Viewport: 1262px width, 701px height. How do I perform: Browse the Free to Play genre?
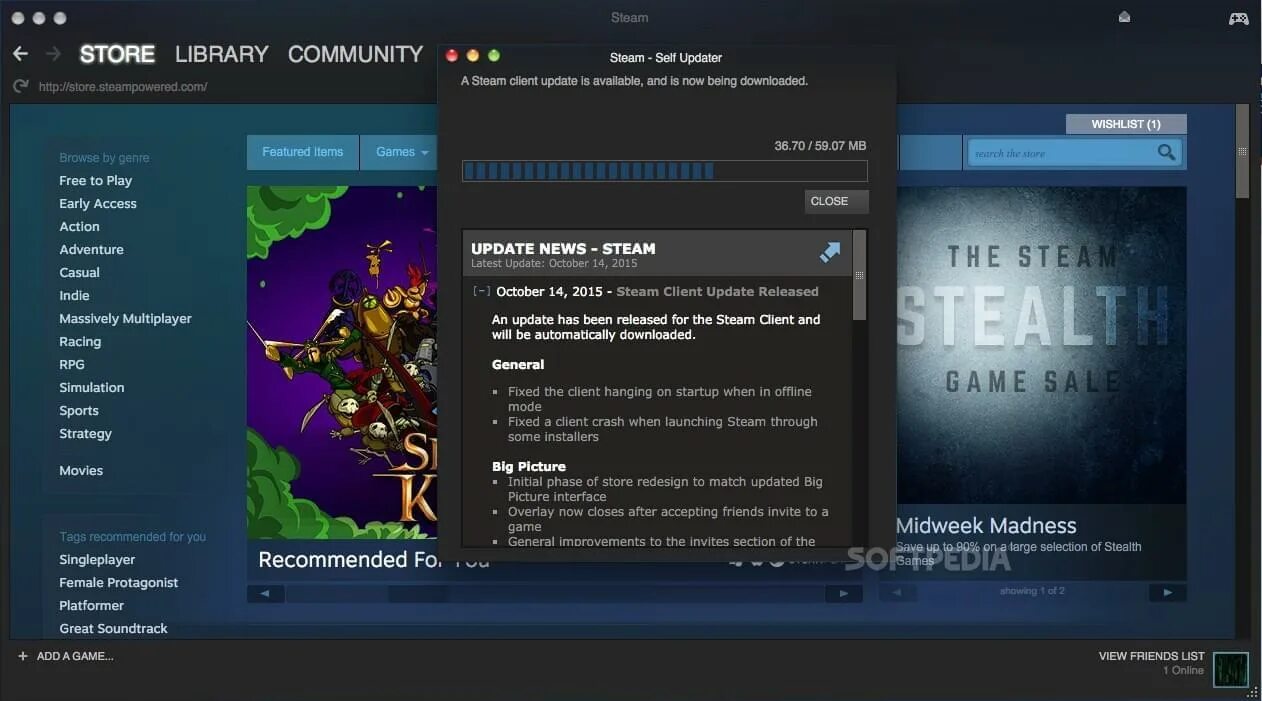coord(95,181)
